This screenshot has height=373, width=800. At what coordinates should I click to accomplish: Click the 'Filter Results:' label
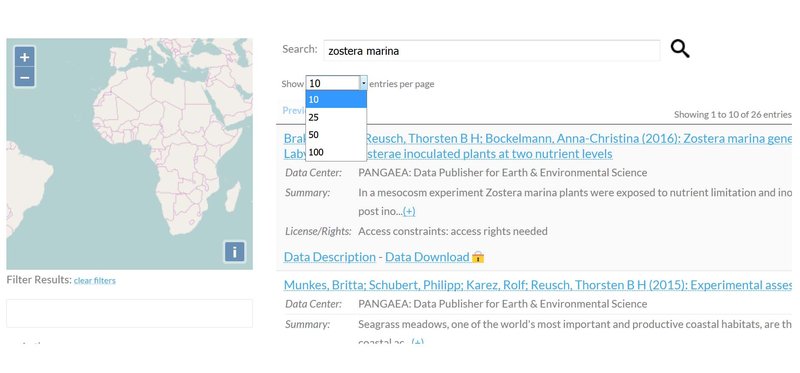(39, 280)
